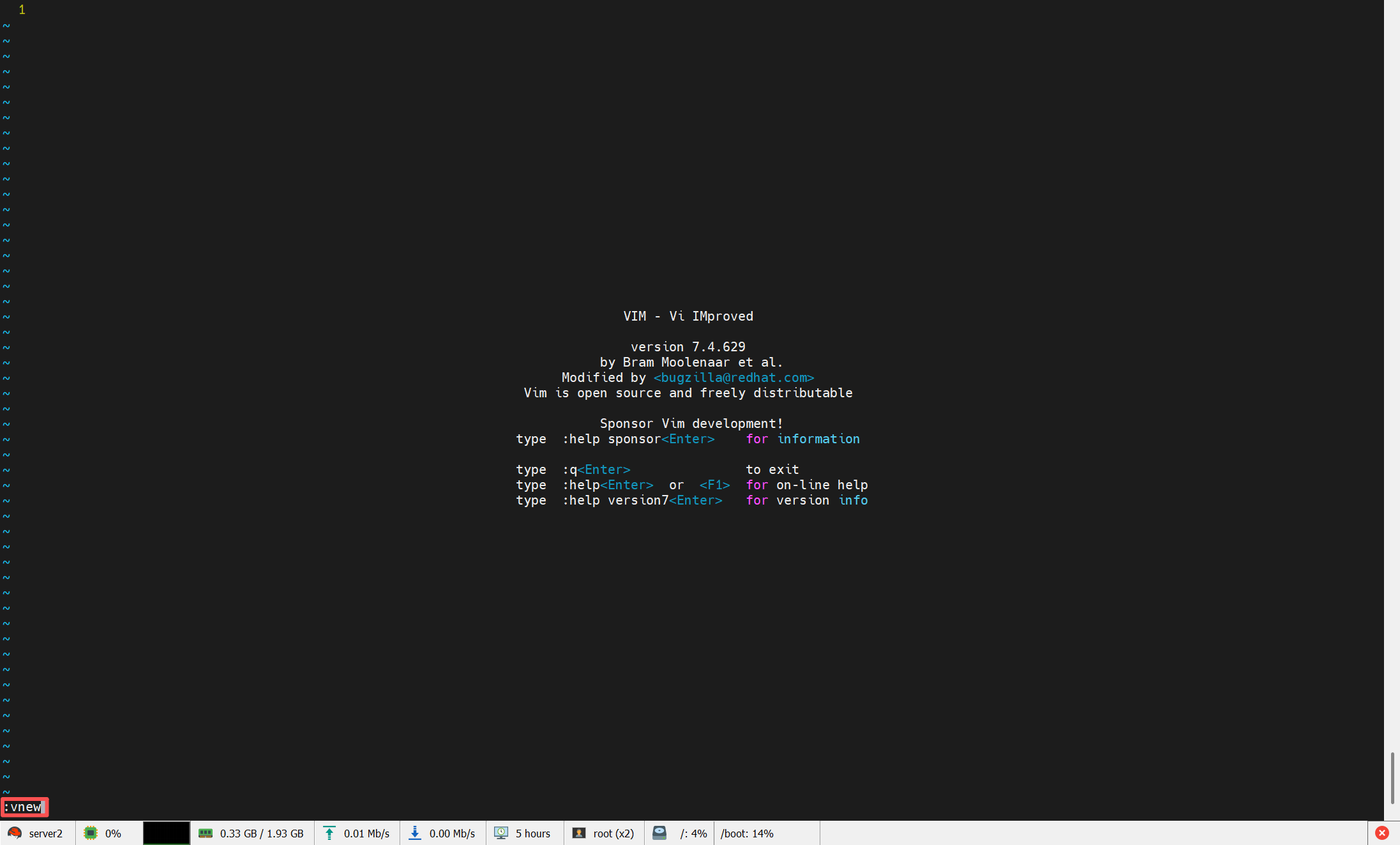
Task: Click the '0%' CPU usage value
Action: pyautogui.click(x=113, y=834)
